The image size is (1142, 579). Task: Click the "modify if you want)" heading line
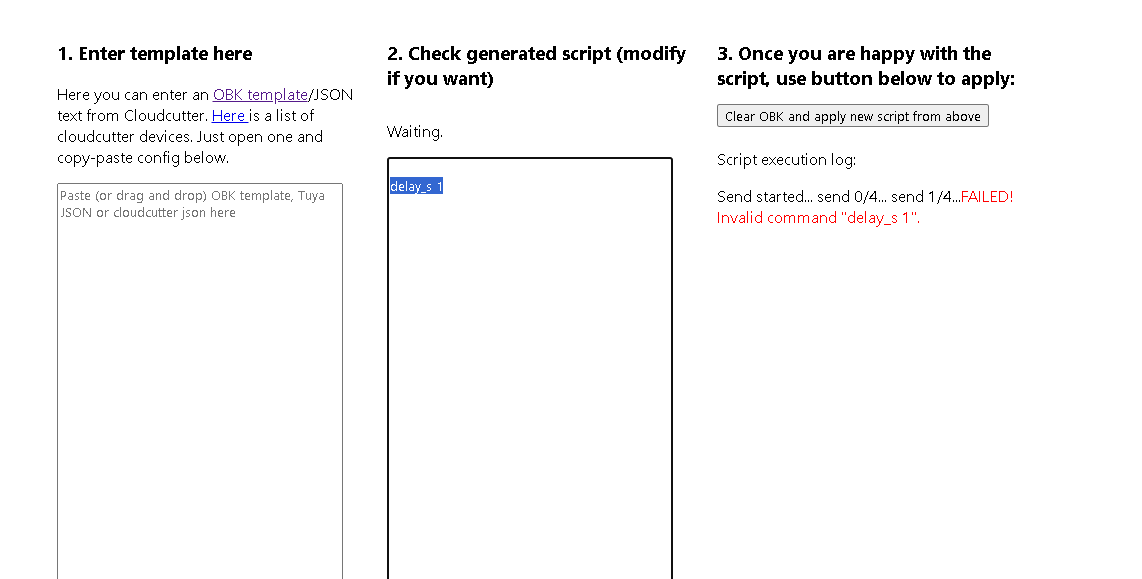click(440, 79)
